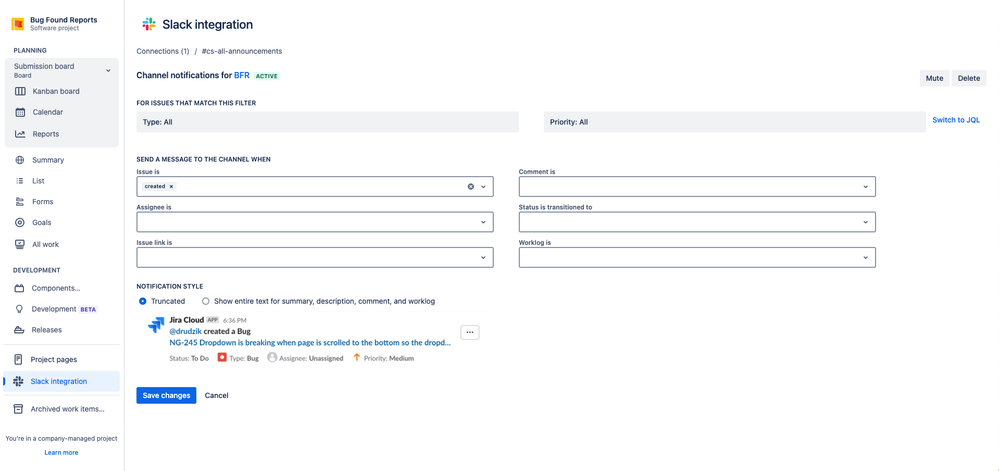
Task: Open the BFR project link
Action: (241, 75)
